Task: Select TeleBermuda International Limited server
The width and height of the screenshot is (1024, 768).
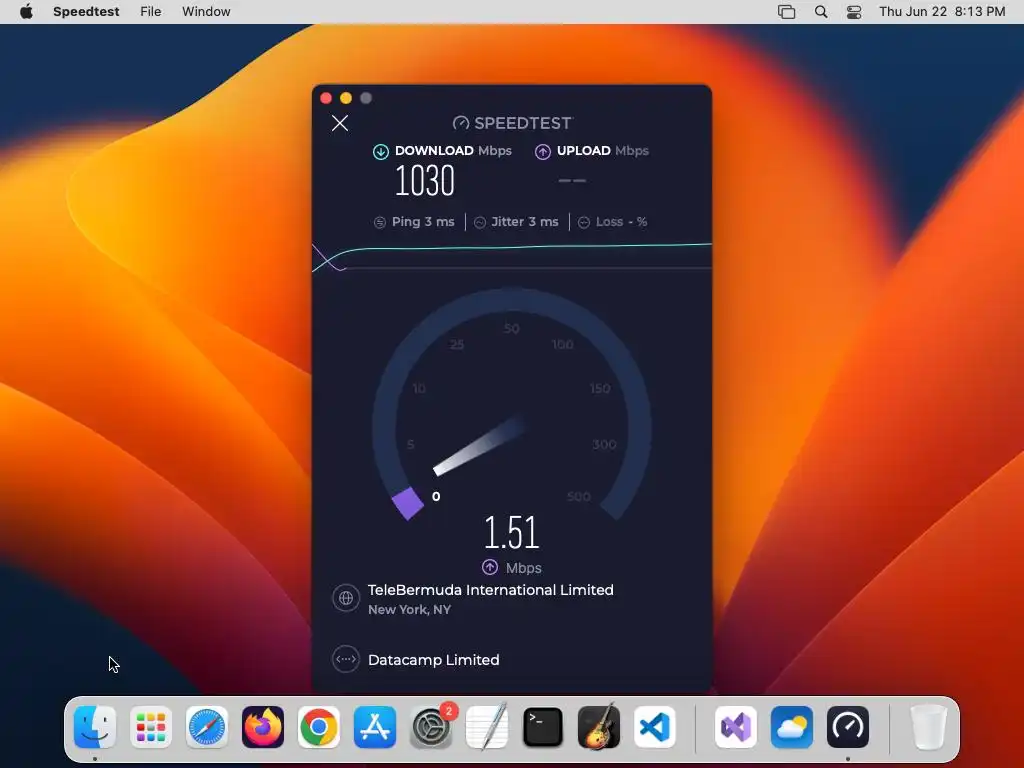Action: tap(490, 590)
